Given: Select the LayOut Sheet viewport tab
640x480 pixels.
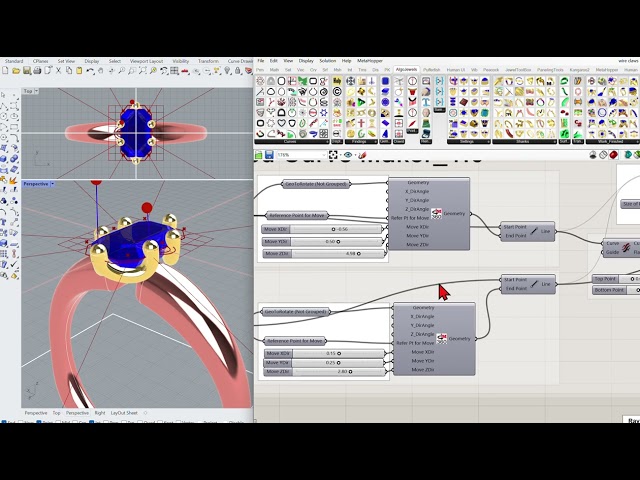Looking at the screenshot, I should click(124, 413).
